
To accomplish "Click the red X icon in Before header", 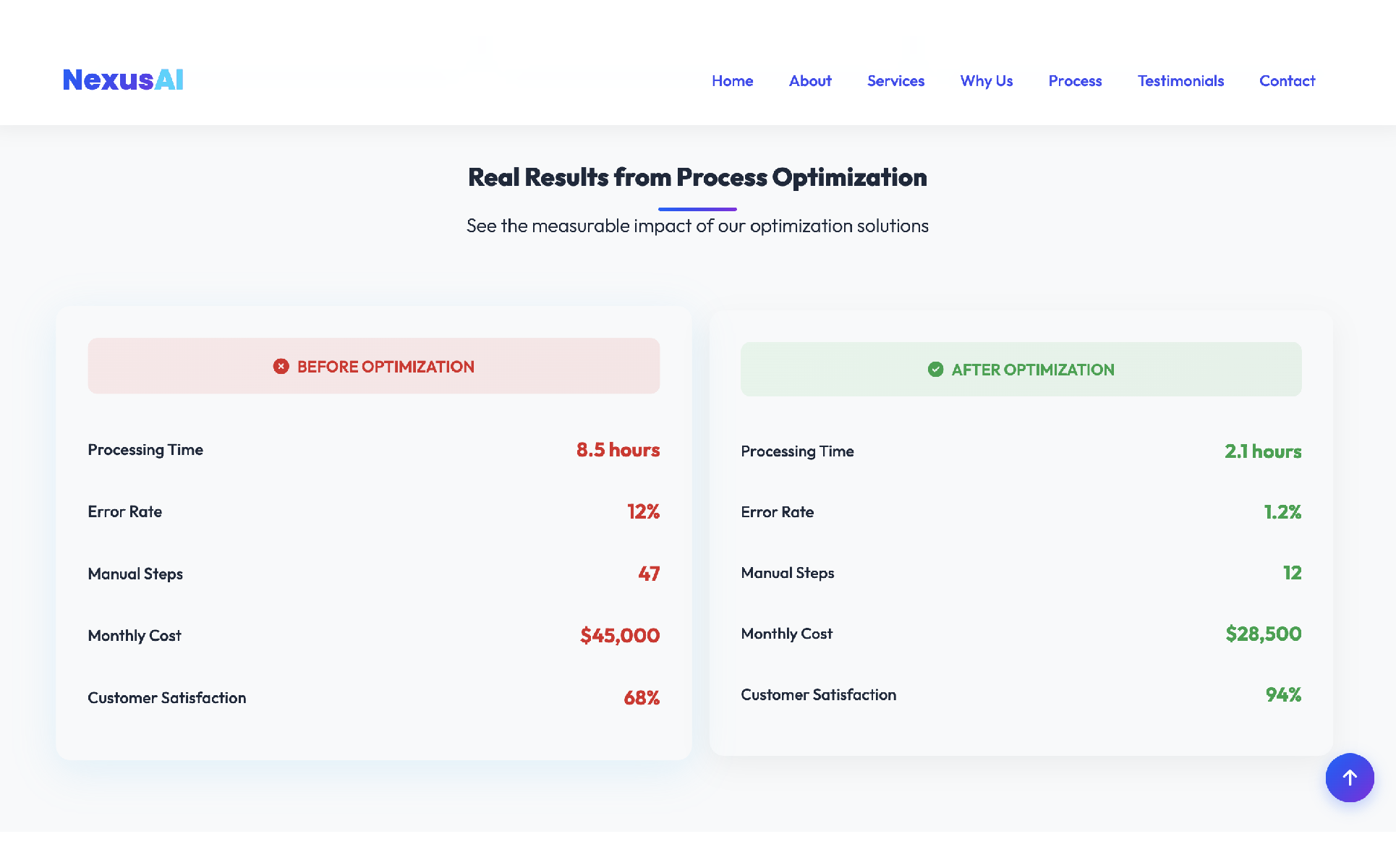I will [281, 367].
